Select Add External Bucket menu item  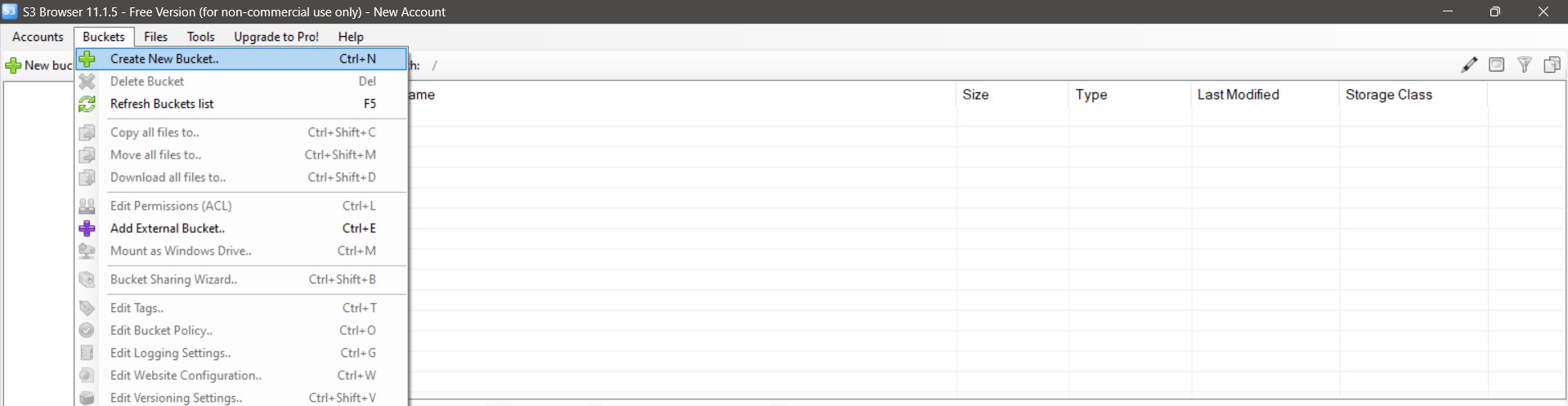coord(242,229)
